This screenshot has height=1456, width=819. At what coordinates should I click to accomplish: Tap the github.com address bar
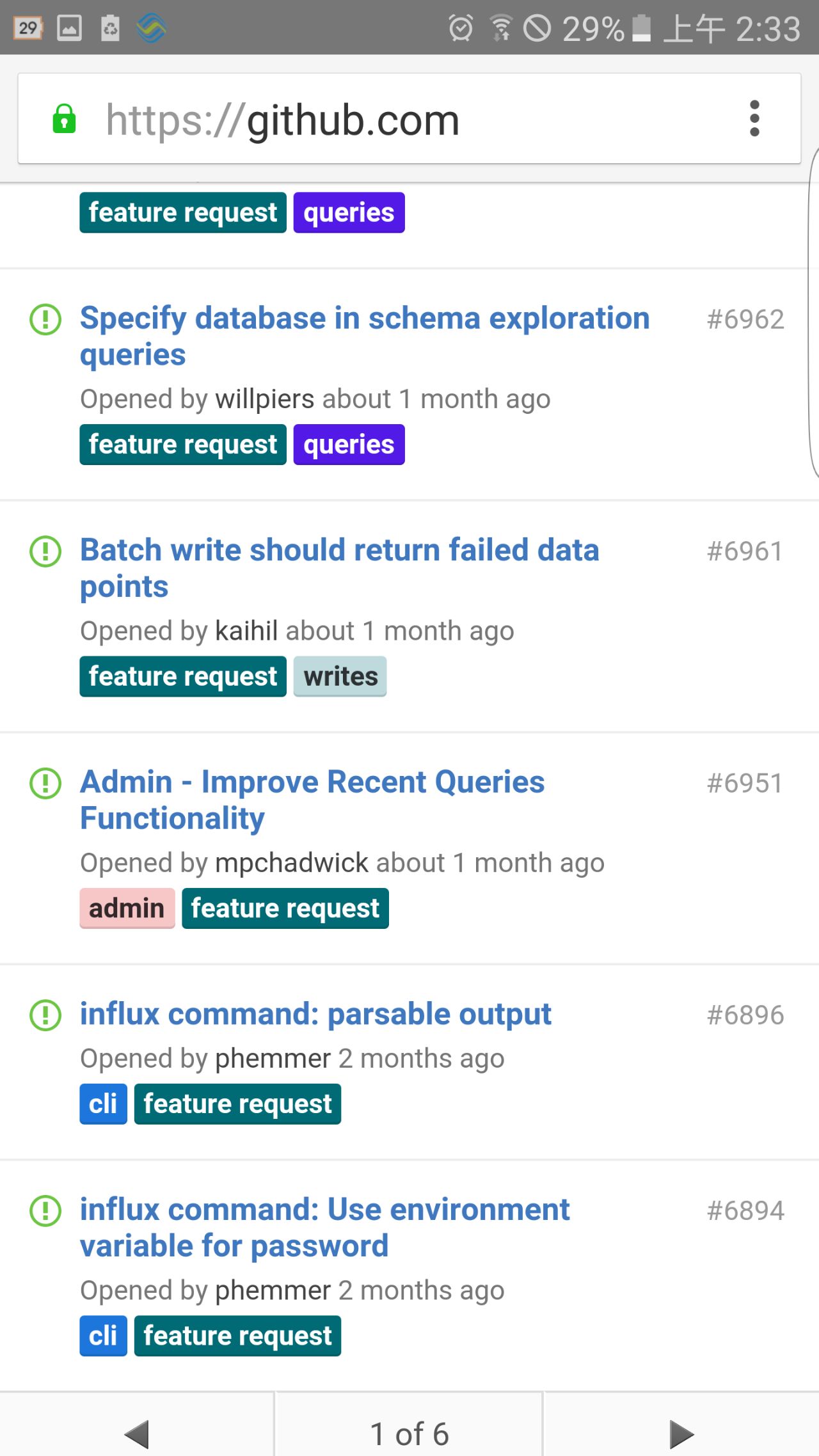pos(409,119)
